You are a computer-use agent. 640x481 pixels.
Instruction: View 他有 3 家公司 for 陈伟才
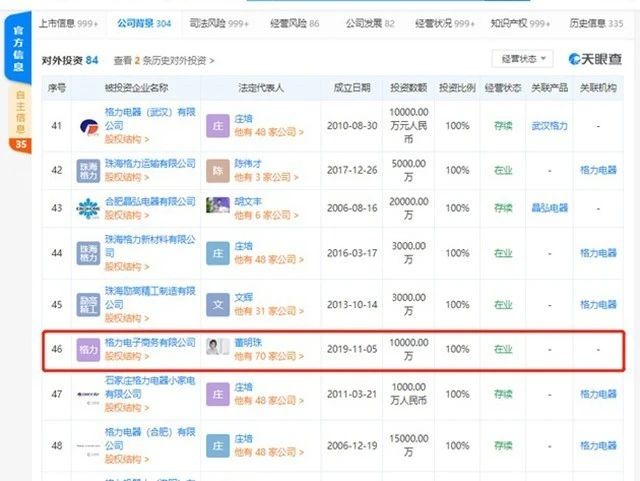click(x=267, y=177)
